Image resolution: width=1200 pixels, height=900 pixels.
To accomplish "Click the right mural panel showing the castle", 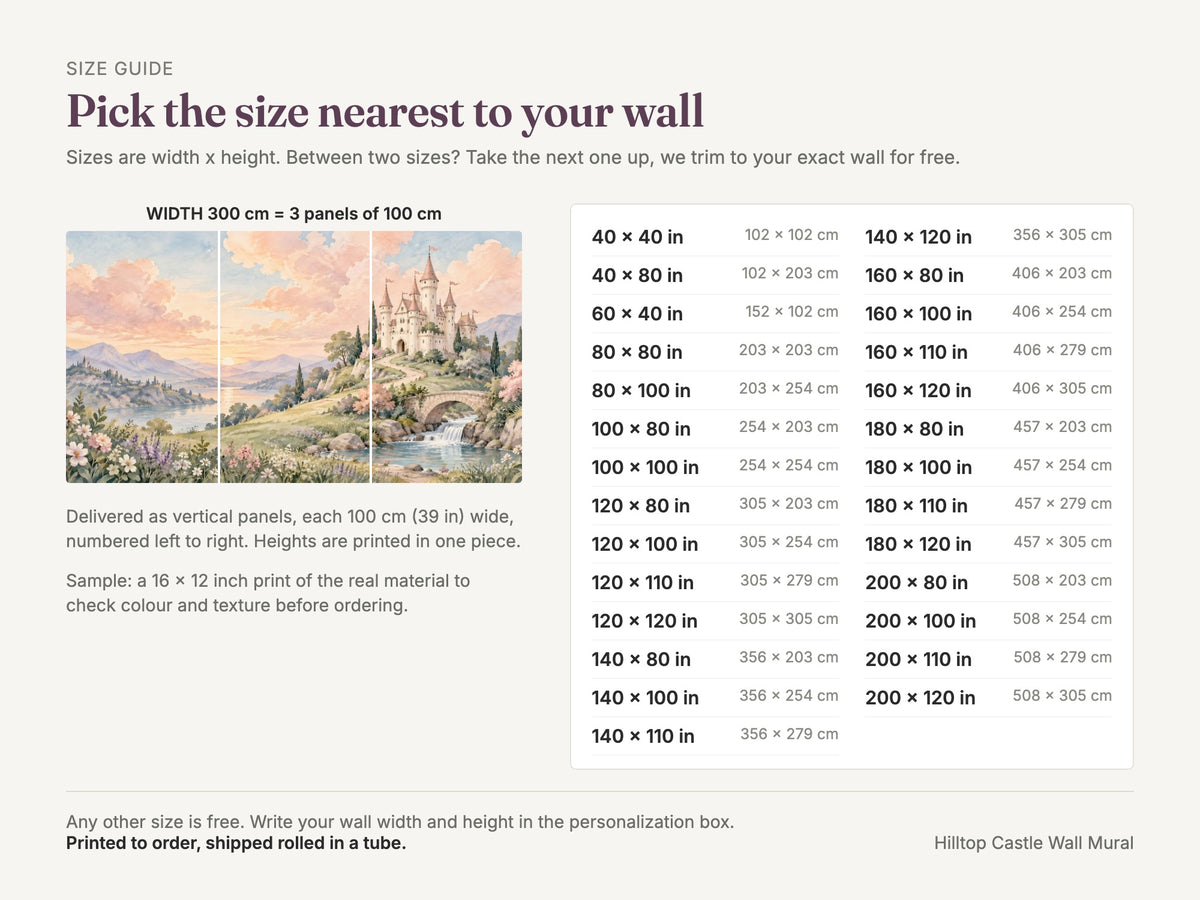I will (x=447, y=357).
